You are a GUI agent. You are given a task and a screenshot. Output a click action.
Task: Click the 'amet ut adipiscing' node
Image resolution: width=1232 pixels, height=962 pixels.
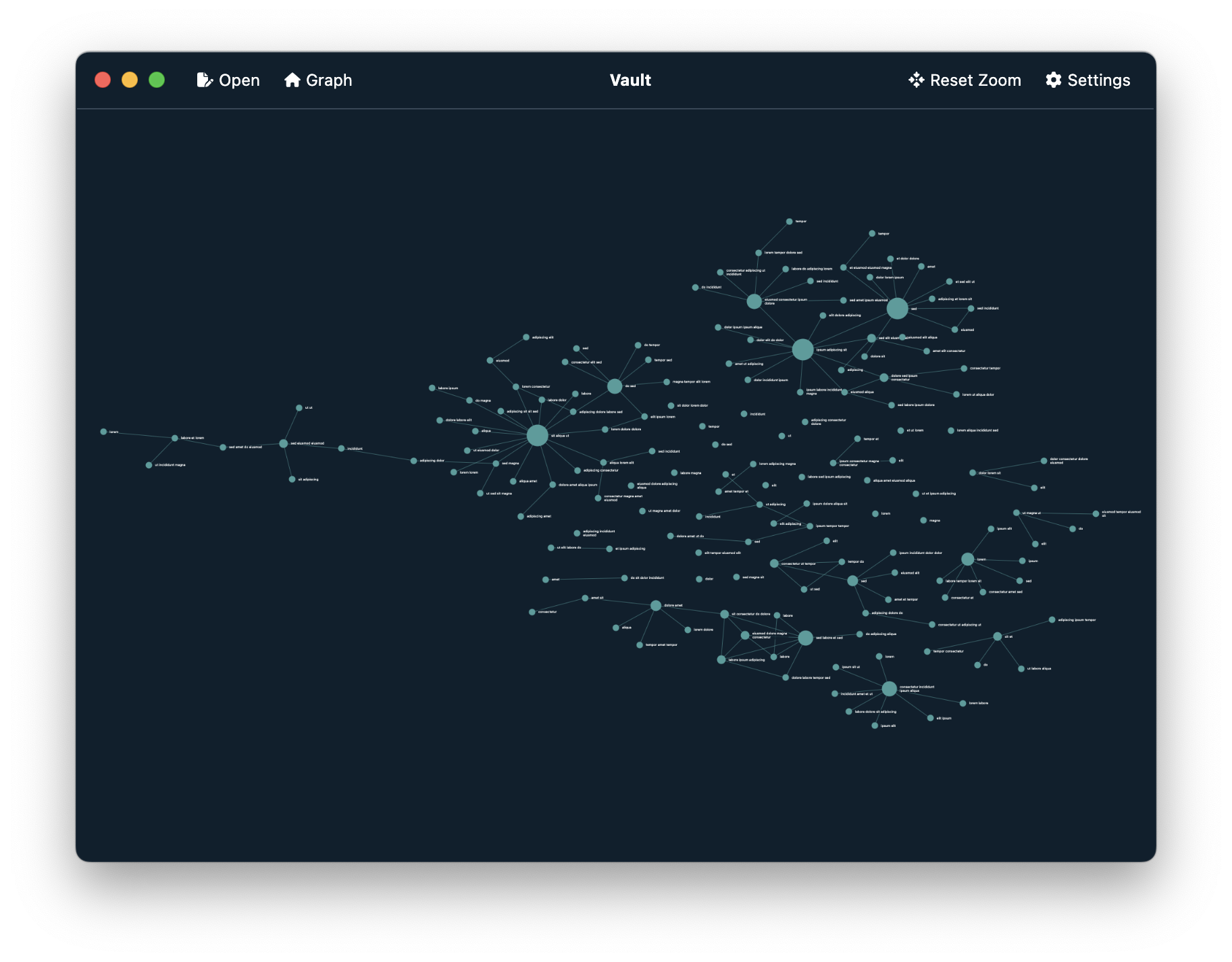tap(729, 364)
